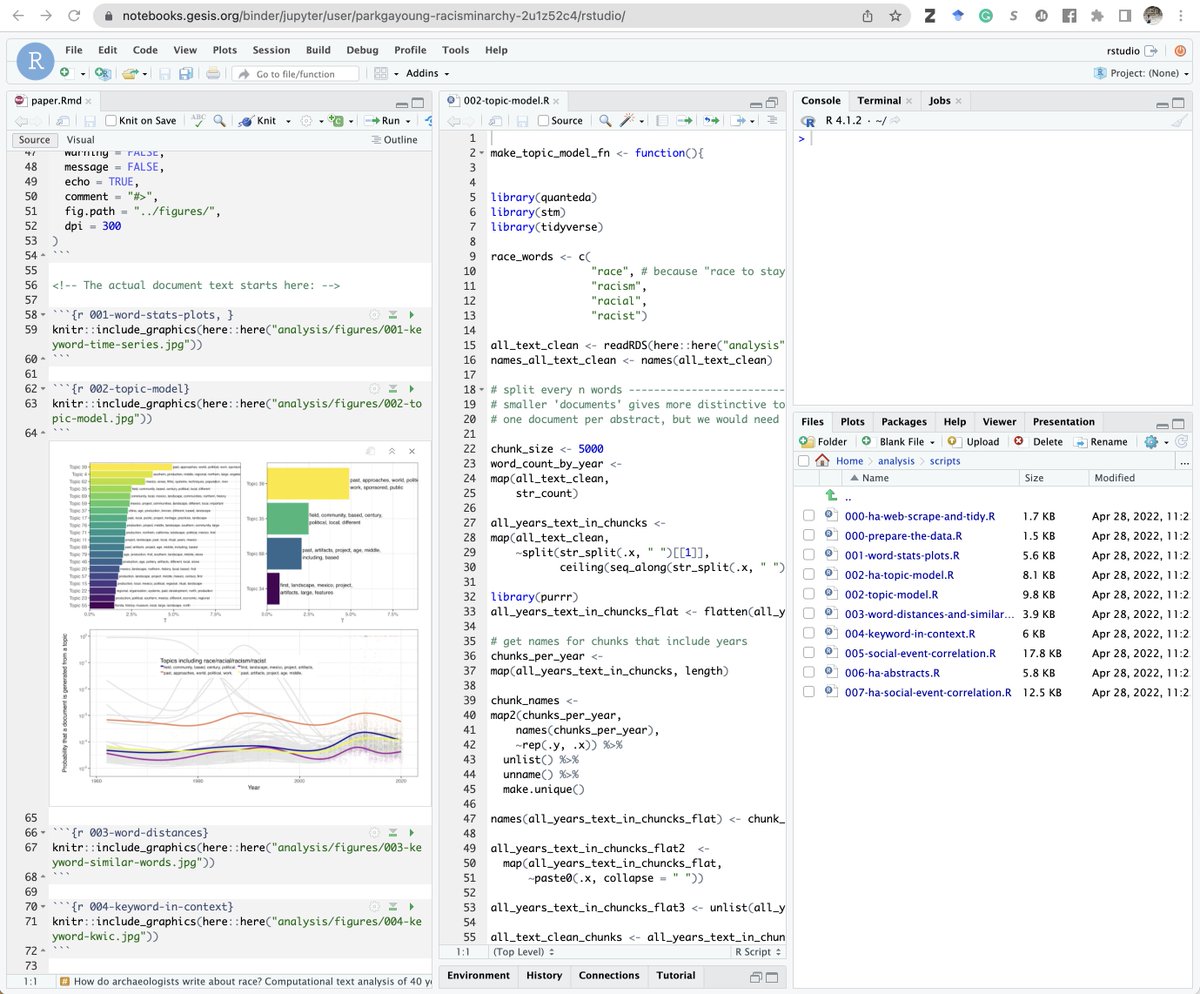Open chunk options gear for 001-word-stats-plots

(376, 314)
